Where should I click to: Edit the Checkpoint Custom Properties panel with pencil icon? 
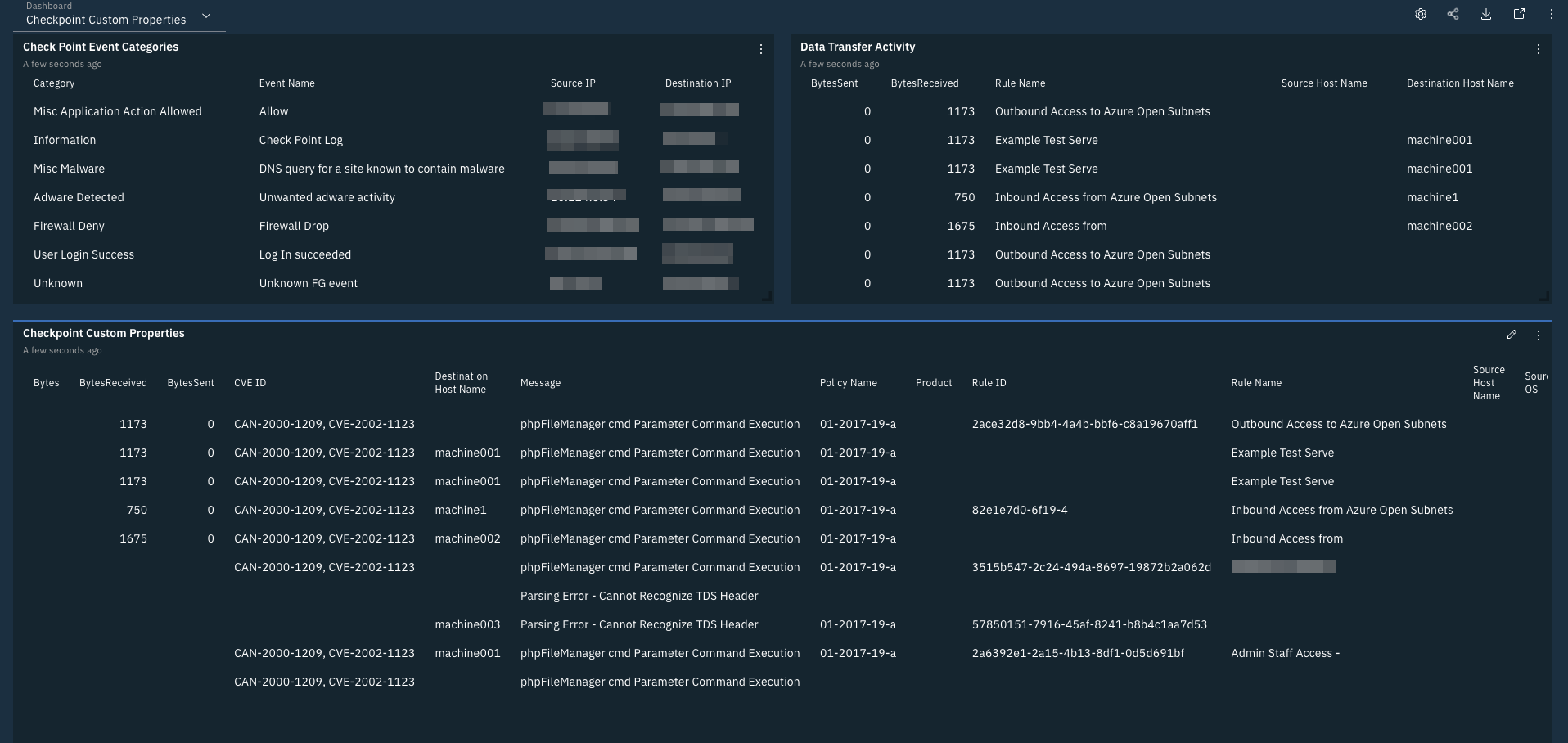(x=1512, y=335)
